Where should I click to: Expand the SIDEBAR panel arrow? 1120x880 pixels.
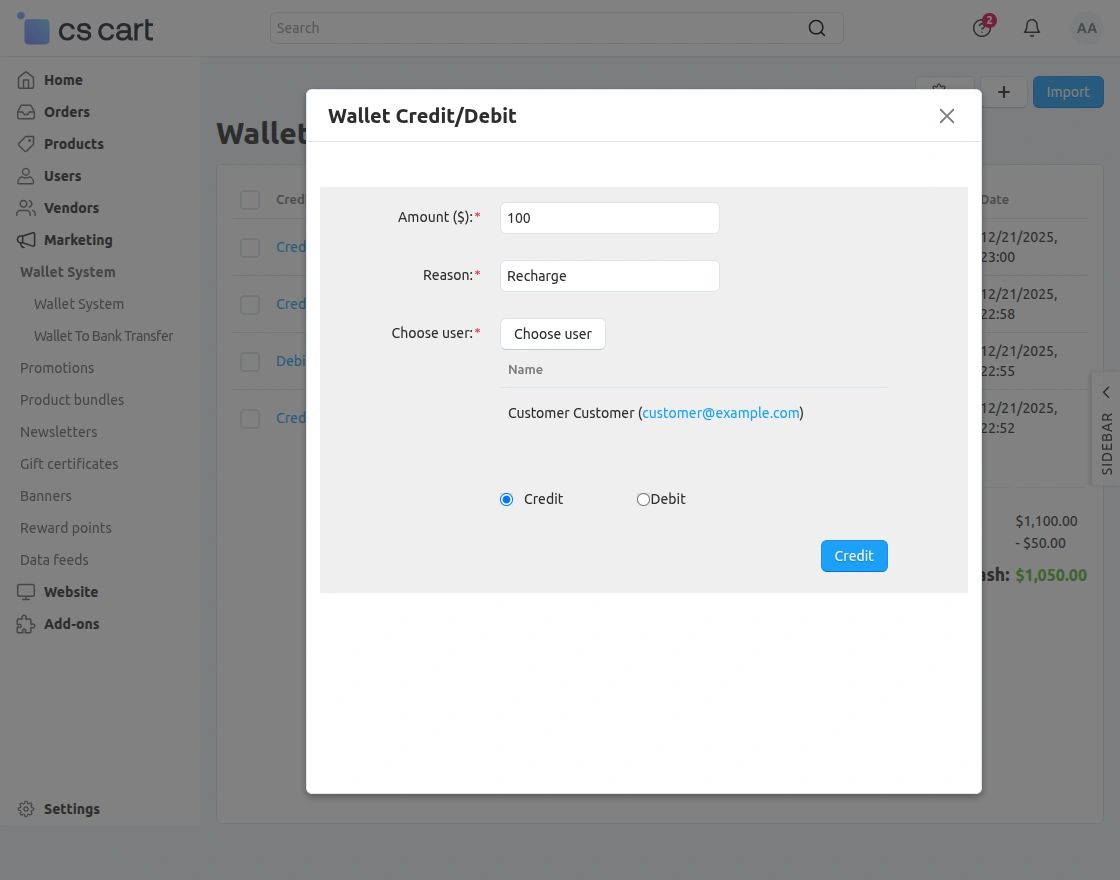tap(1106, 391)
